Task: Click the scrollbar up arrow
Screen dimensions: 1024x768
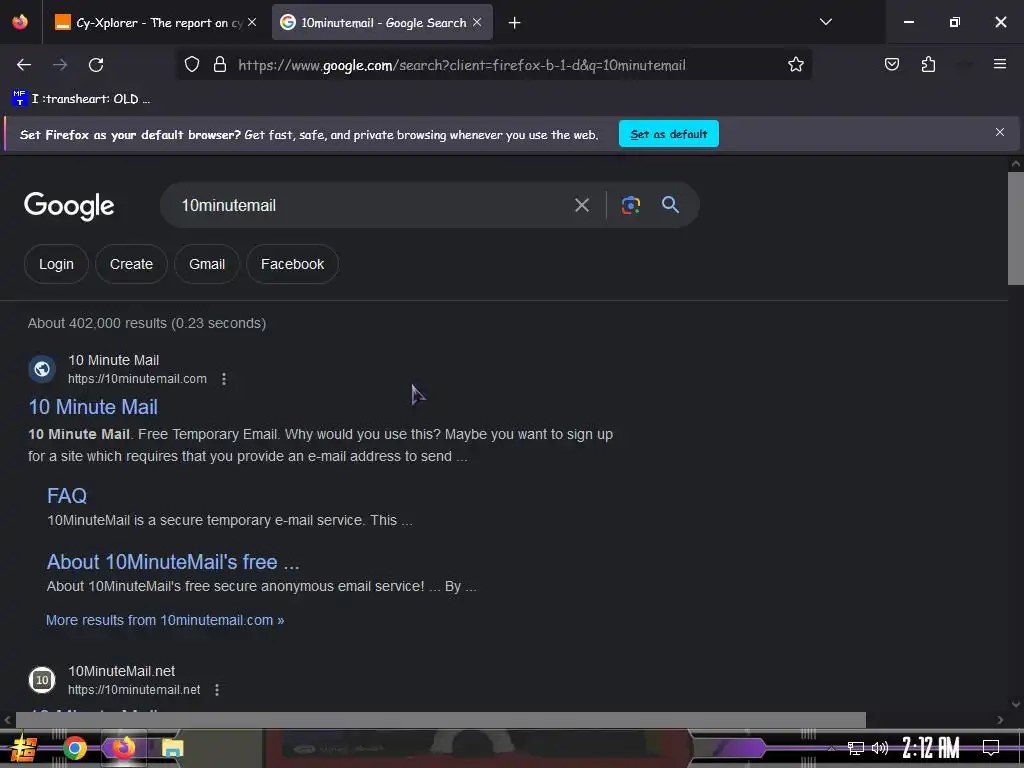Action: coord(1016,164)
